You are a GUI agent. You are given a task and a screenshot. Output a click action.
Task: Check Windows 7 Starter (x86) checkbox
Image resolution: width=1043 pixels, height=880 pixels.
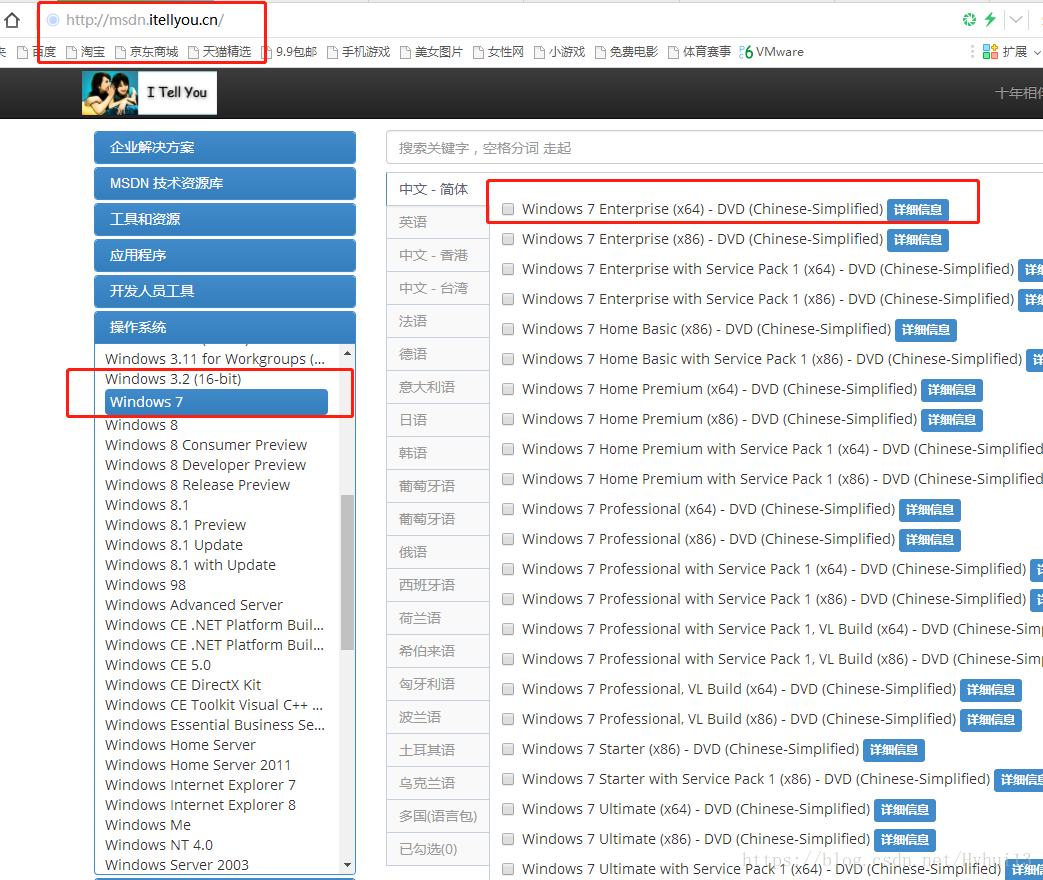[508, 750]
